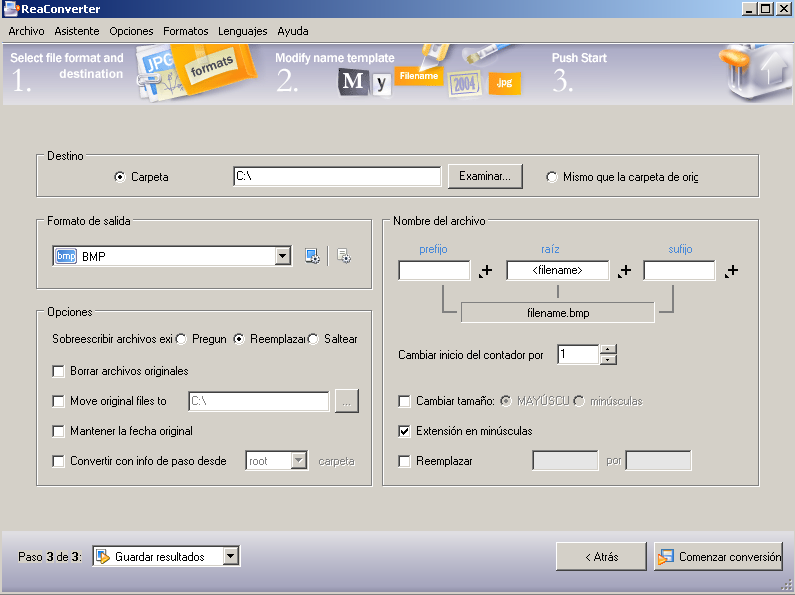Click the second format options icon with gear
This screenshot has height=595, width=795.
pyautogui.click(x=344, y=256)
